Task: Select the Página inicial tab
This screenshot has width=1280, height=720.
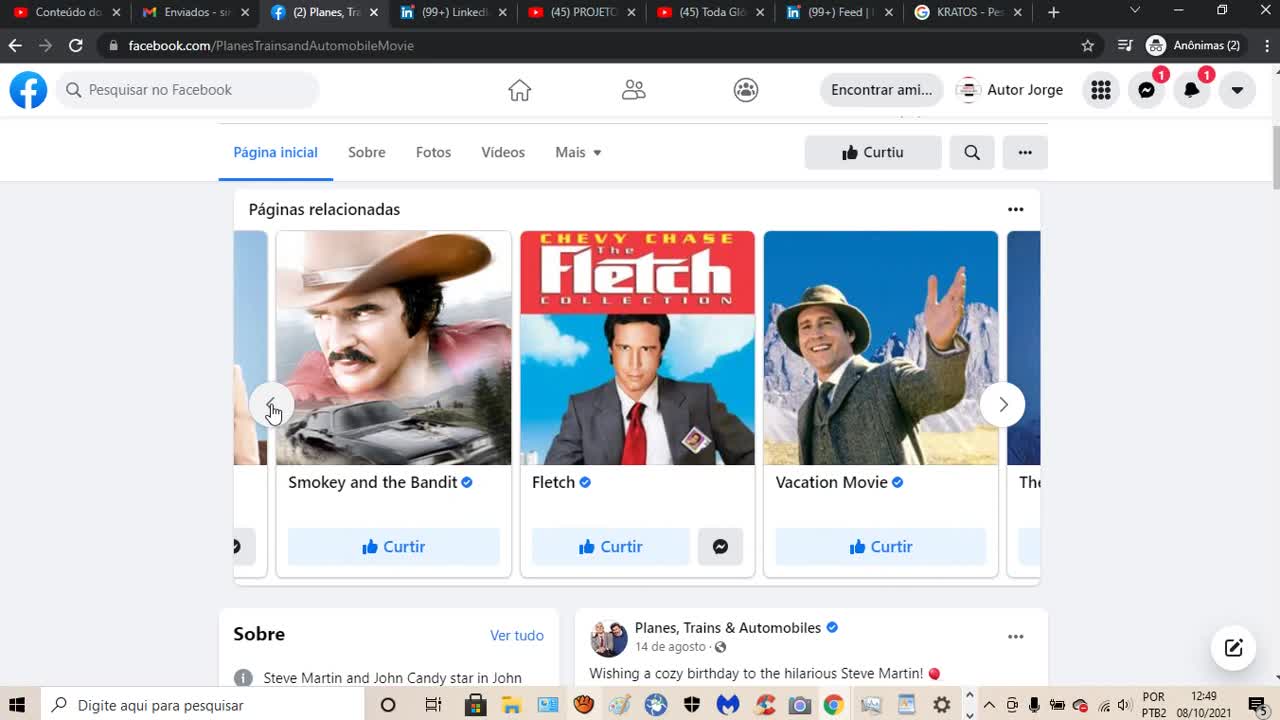Action: tap(276, 152)
